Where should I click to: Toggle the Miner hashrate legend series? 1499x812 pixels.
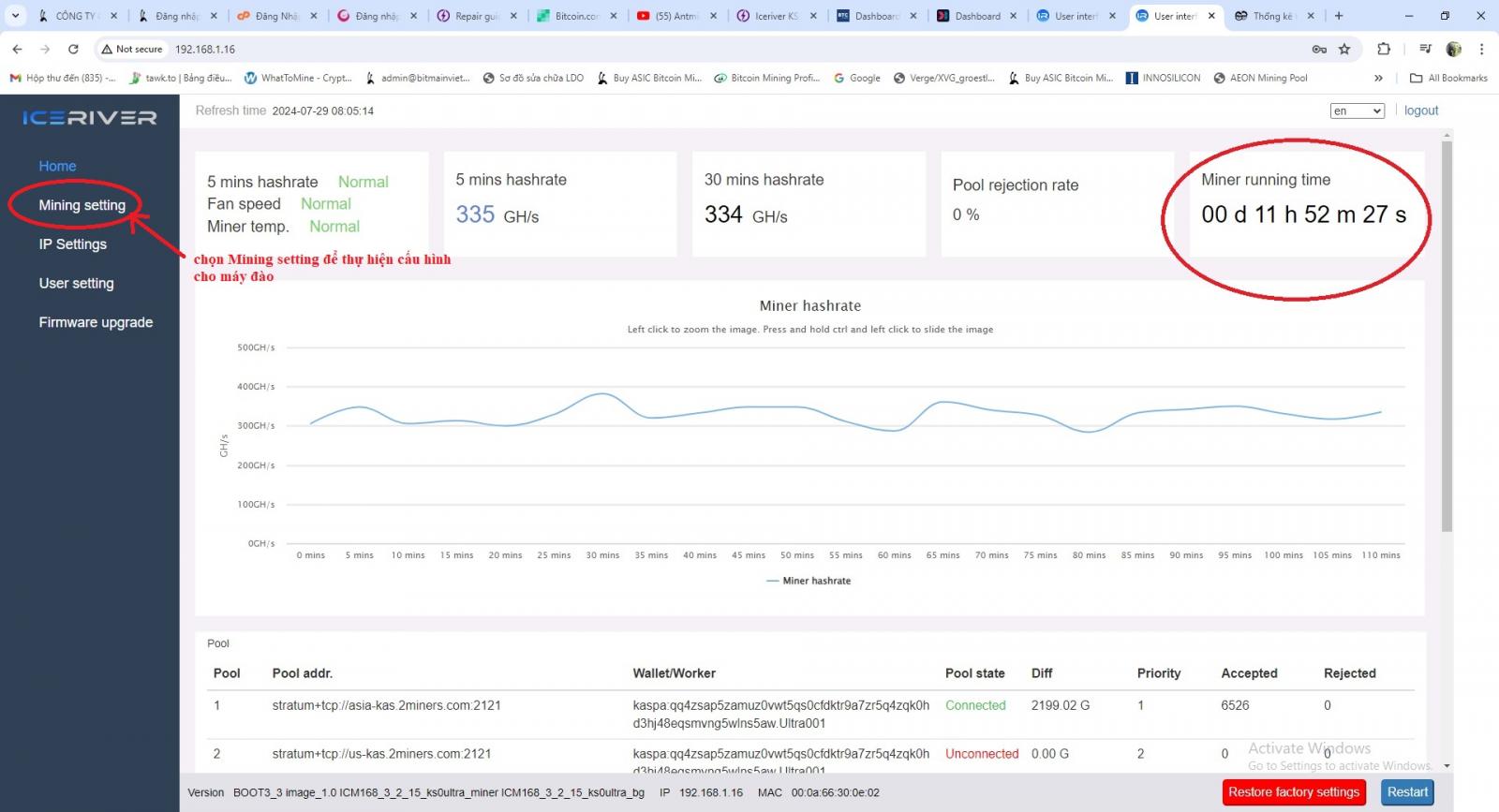click(809, 581)
